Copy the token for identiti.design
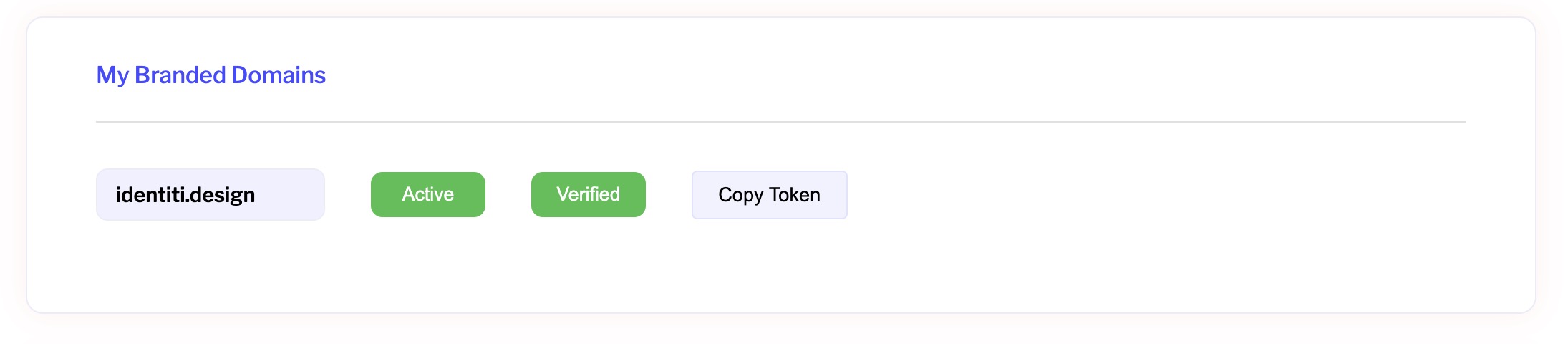 [769, 195]
